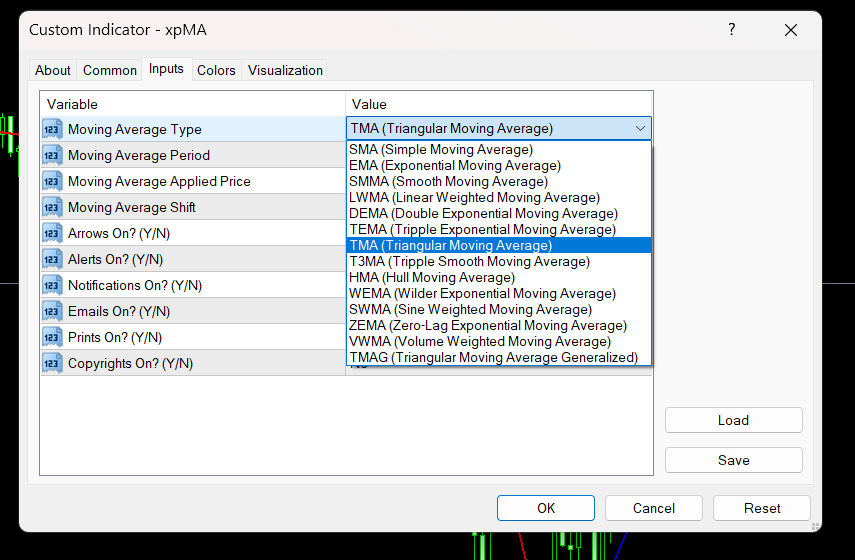Click the Load button
This screenshot has height=560, width=855.
pos(733,420)
